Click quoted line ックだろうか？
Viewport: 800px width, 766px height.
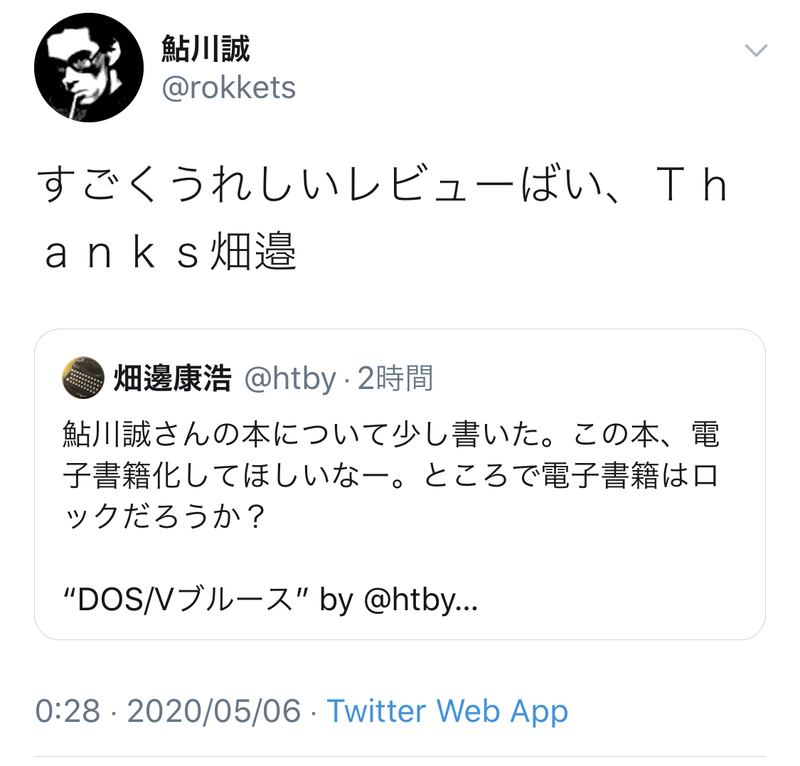coord(164,517)
